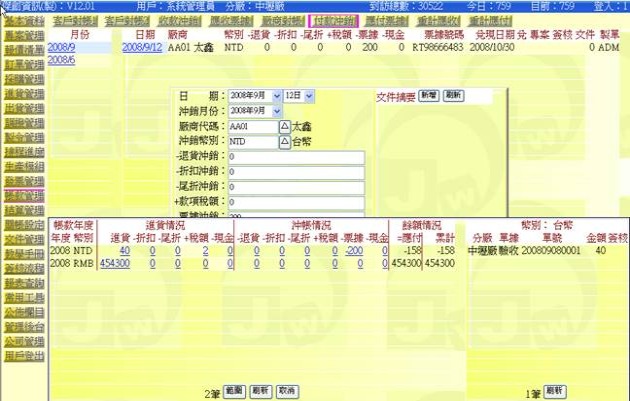The height and width of the screenshot is (401, 630).
Task: Click the 範圍 button at the bottom
Action: click(233, 389)
